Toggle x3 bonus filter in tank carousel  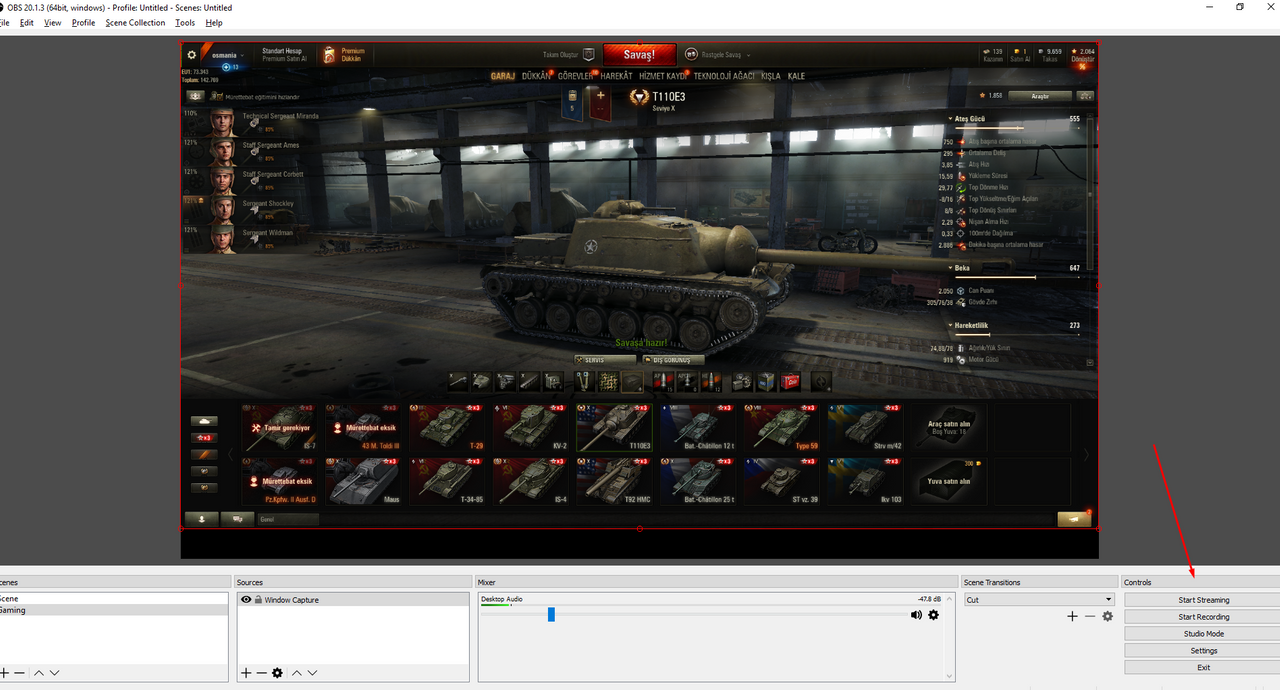click(204, 438)
